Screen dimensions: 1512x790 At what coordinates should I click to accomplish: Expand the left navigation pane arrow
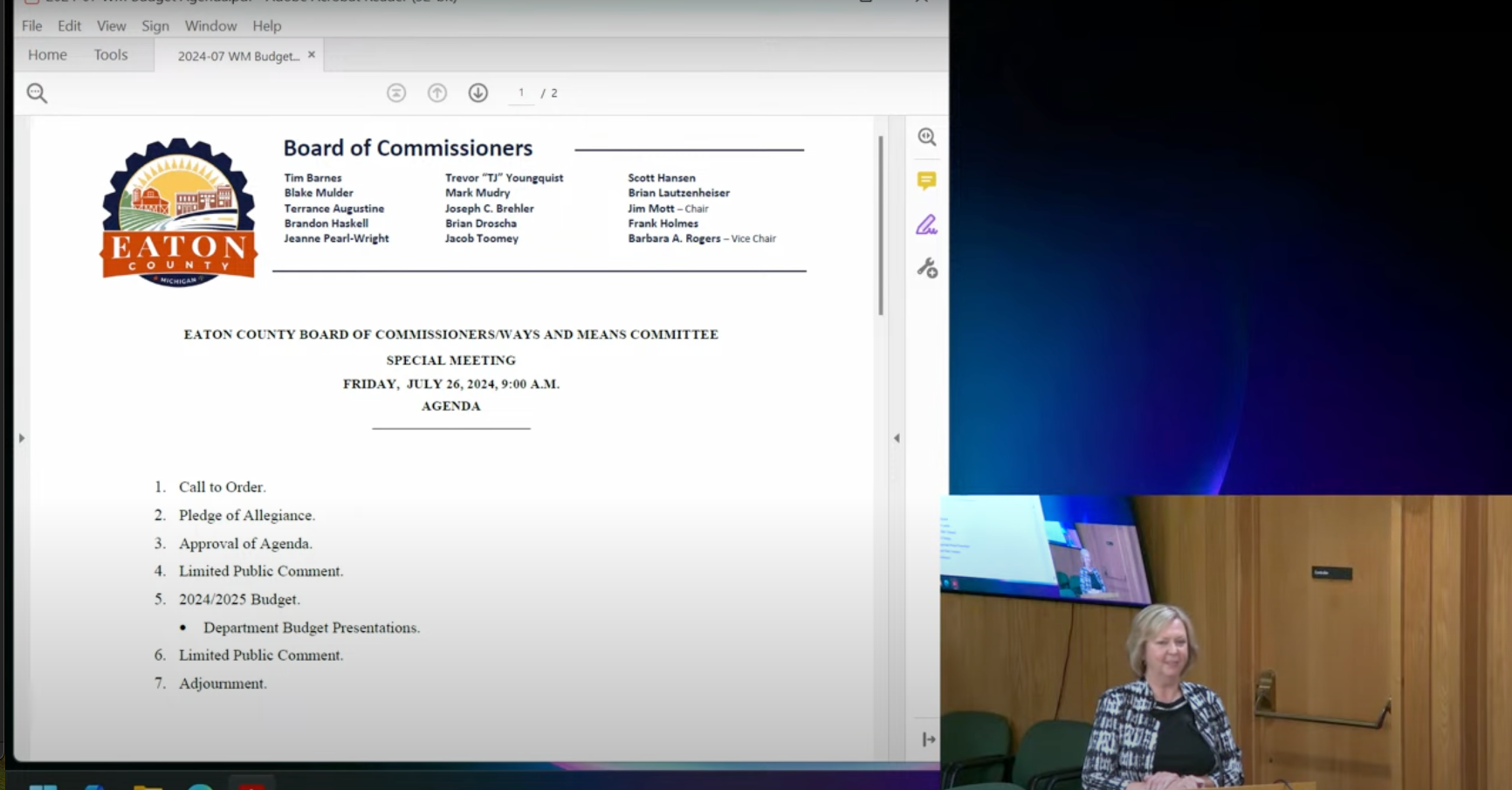[x=22, y=438]
